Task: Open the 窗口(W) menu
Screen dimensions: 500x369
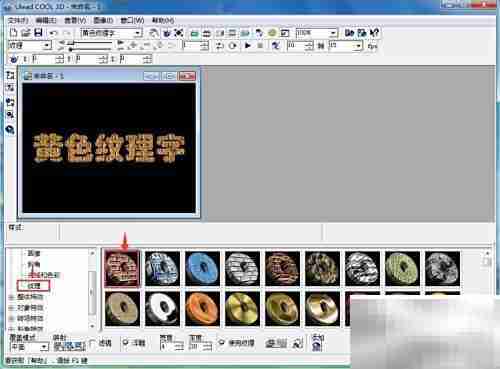Action: click(x=132, y=20)
